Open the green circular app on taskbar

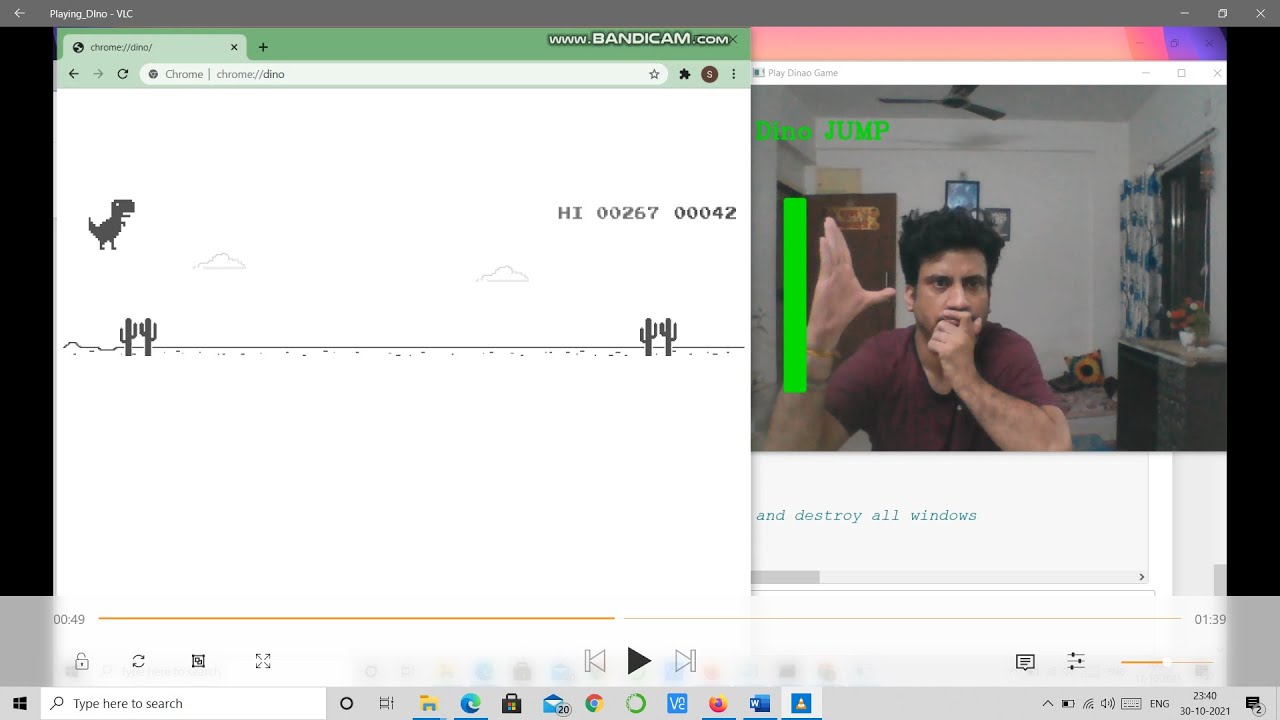point(636,703)
